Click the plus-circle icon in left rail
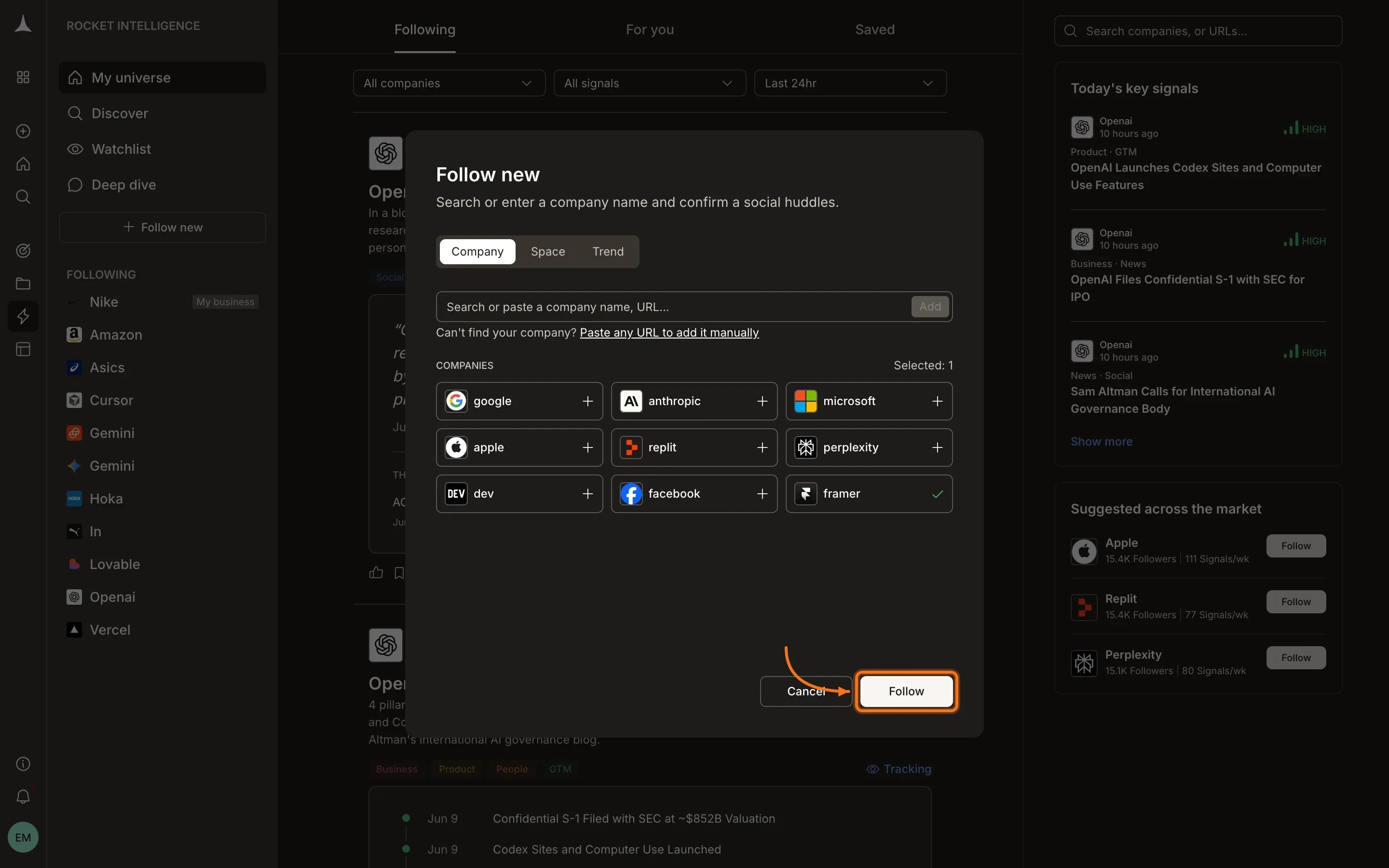This screenshot has width=1389, height=868. [x=23, y=131]
